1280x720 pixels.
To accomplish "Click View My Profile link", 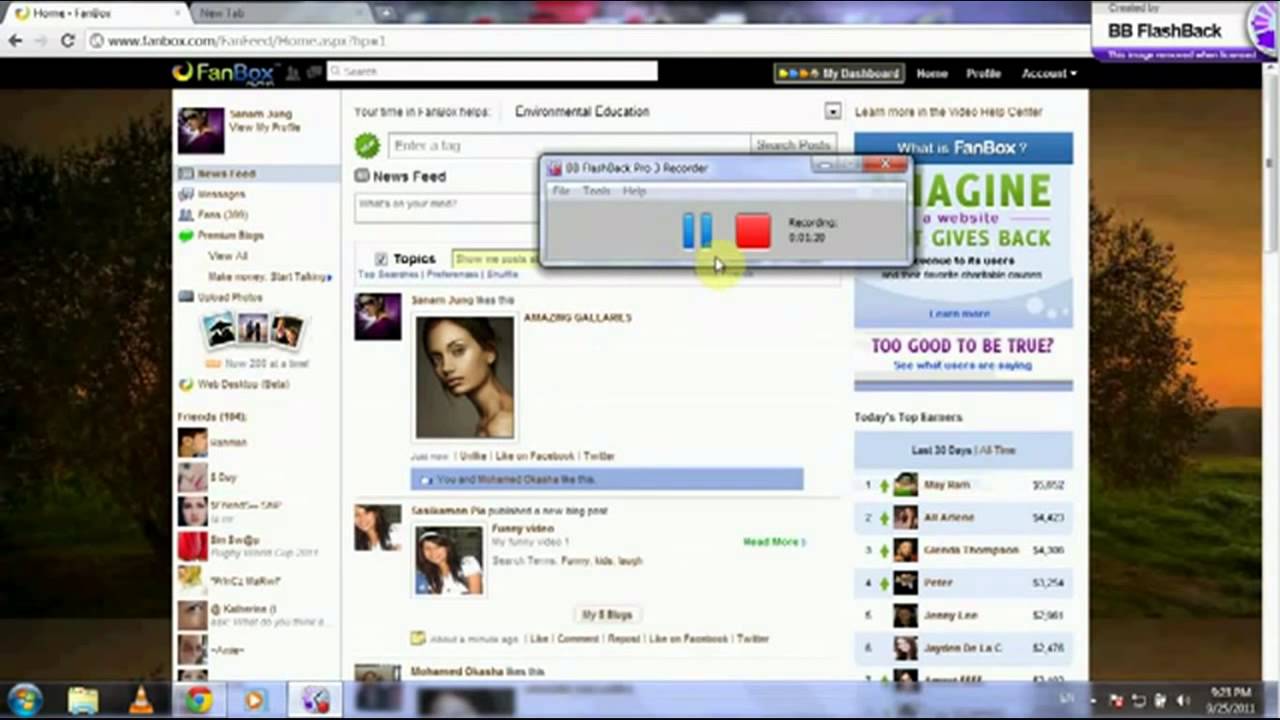I will 264,128.
